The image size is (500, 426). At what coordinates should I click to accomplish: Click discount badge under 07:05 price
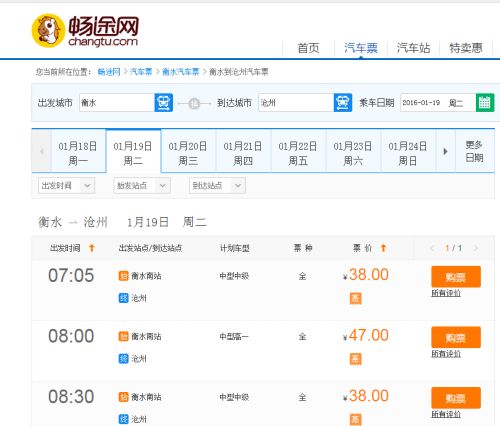(355, 298)
